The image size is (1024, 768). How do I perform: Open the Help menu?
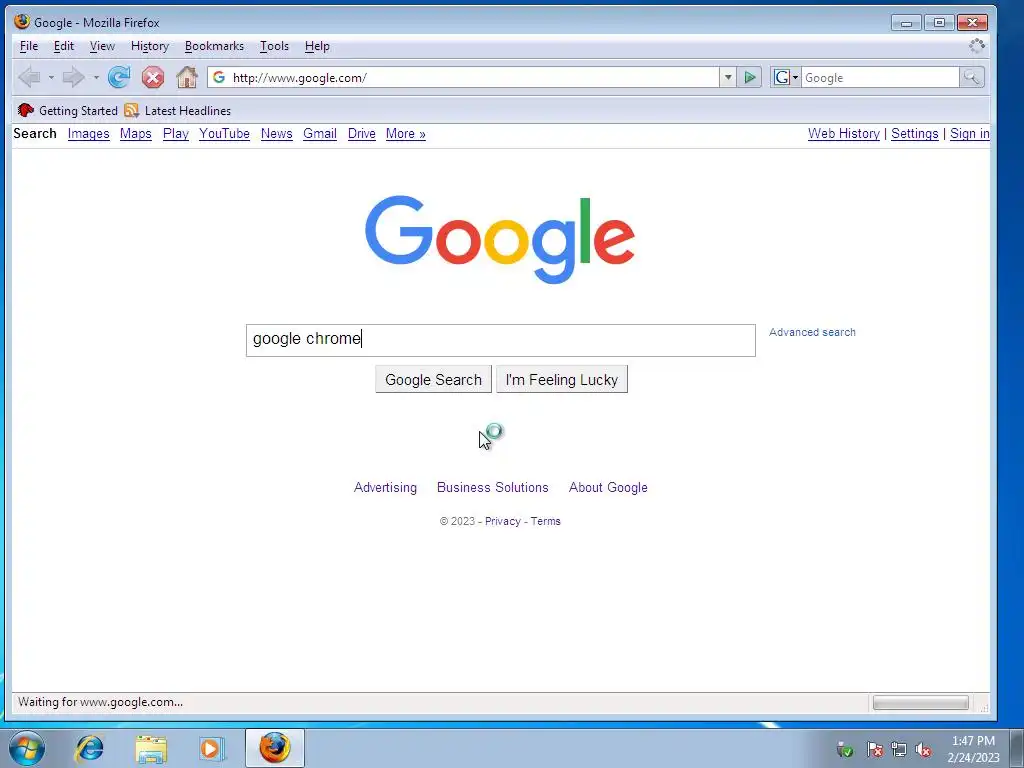tap(317, 46)
